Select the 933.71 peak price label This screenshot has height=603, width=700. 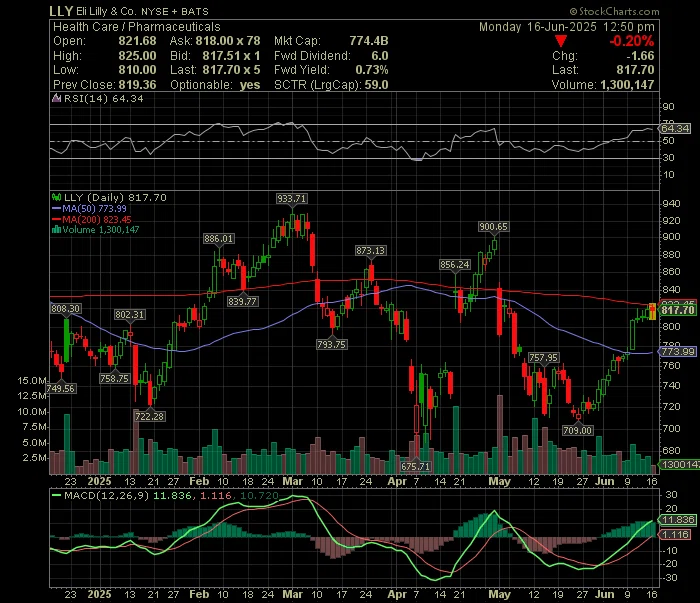292,199
